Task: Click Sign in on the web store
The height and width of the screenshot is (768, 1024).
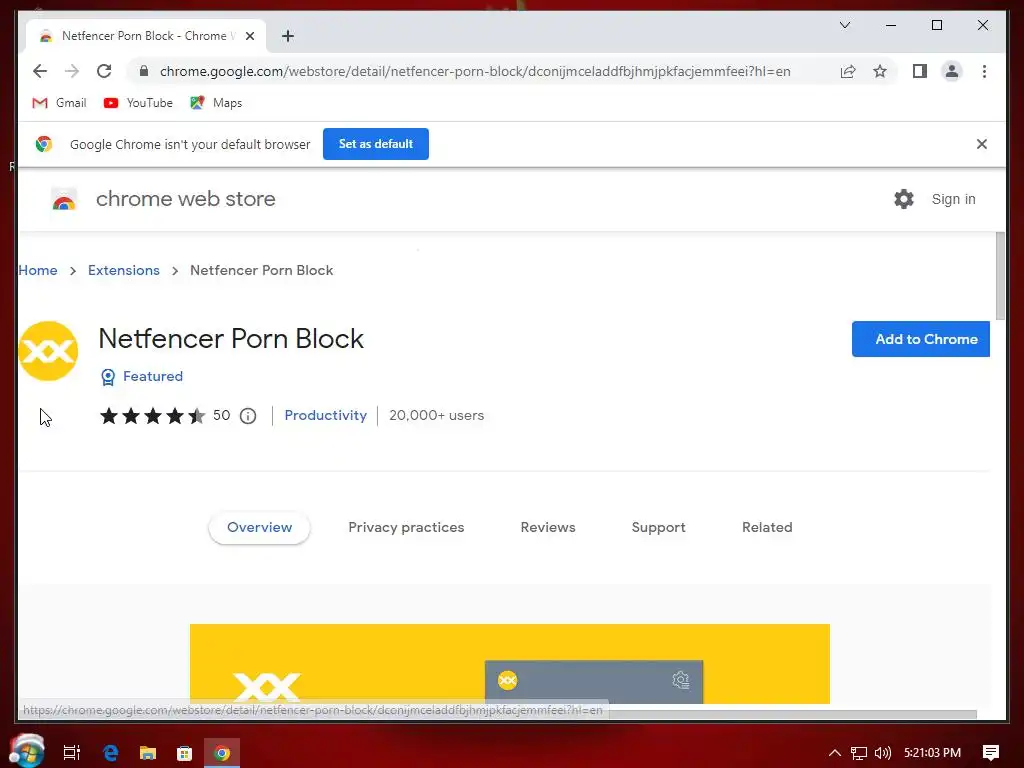Action: click(953, 199)
